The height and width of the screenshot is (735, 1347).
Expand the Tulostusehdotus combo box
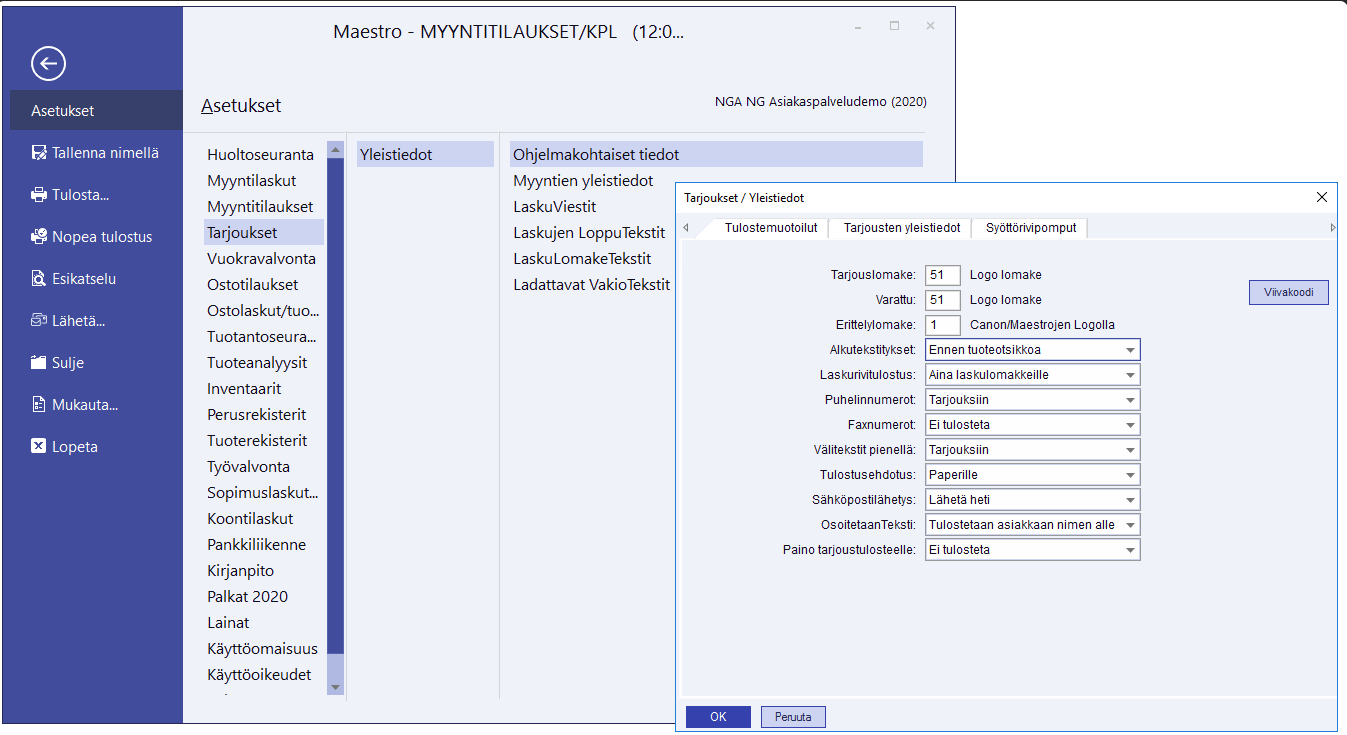click(x=1129, y=475)
